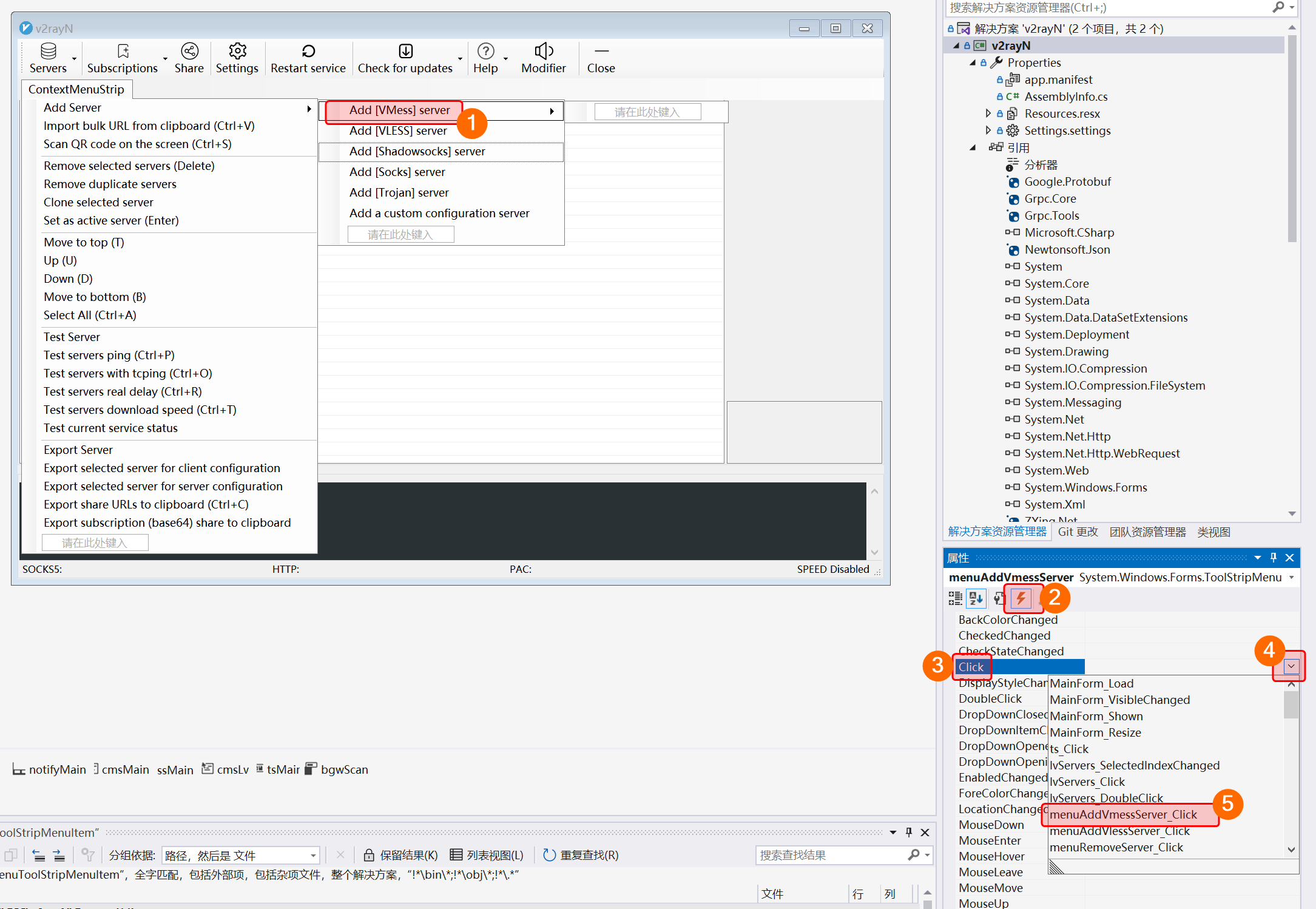Select Add [Shadowsocks] server menu item
Viewport: 1316px width, 909px height.
point(417,151)
